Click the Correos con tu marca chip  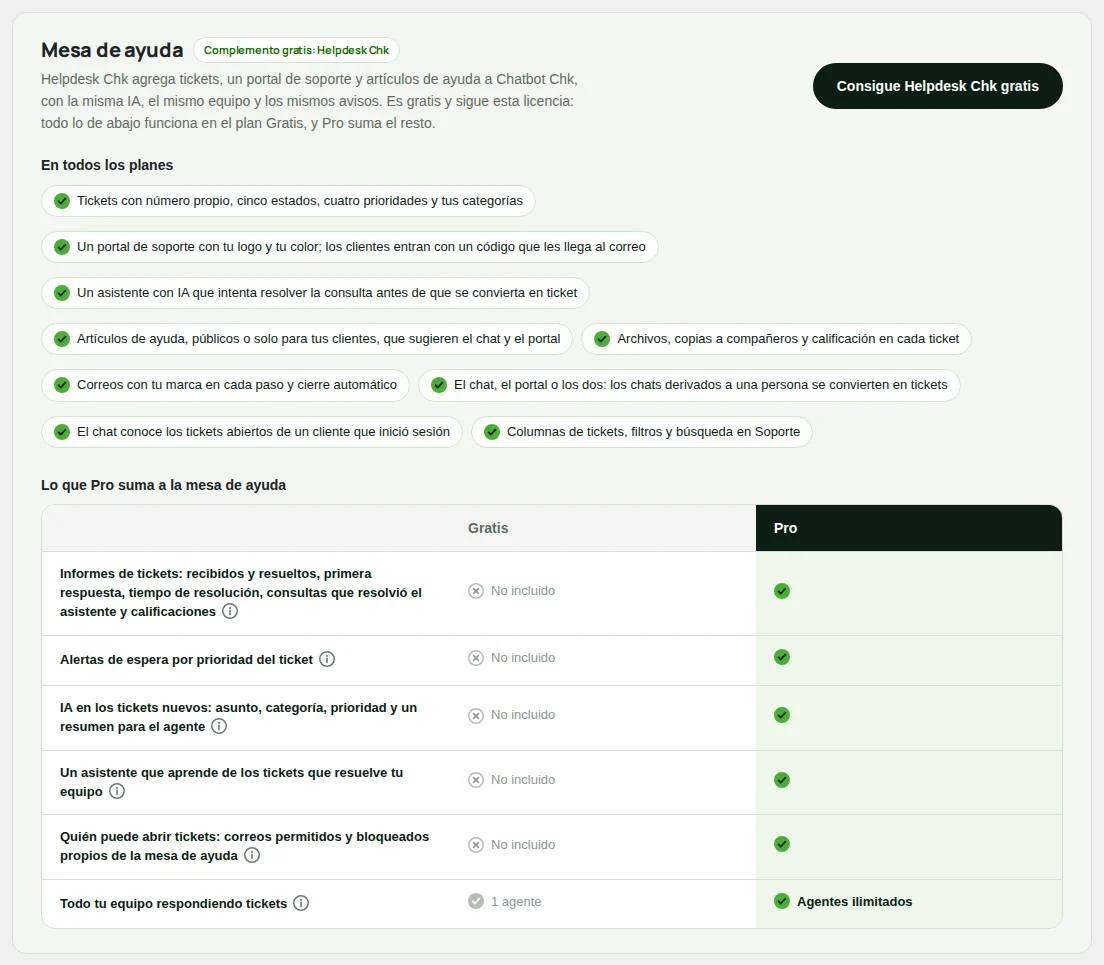pos(225,385)
